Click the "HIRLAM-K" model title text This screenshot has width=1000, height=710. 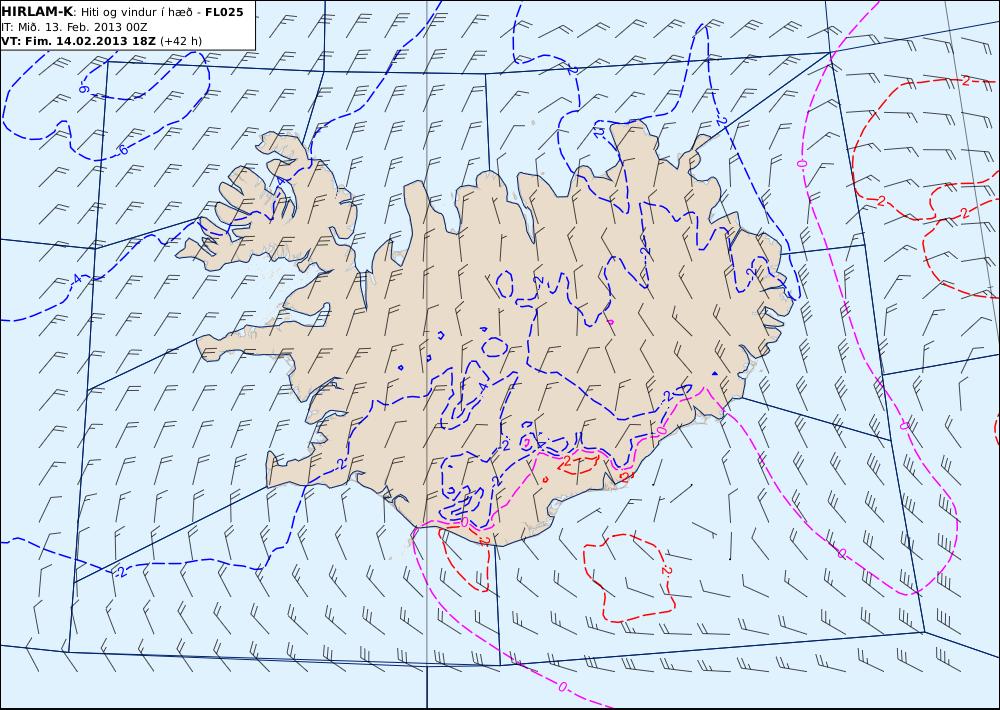click(37, 12)
